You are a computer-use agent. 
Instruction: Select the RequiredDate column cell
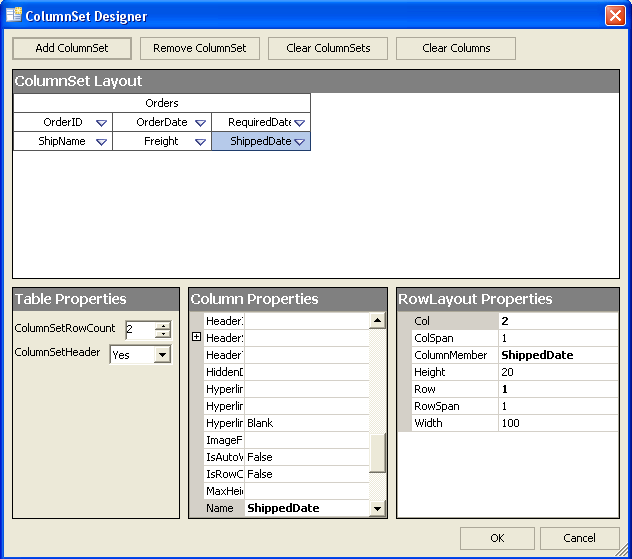point(261,122)
